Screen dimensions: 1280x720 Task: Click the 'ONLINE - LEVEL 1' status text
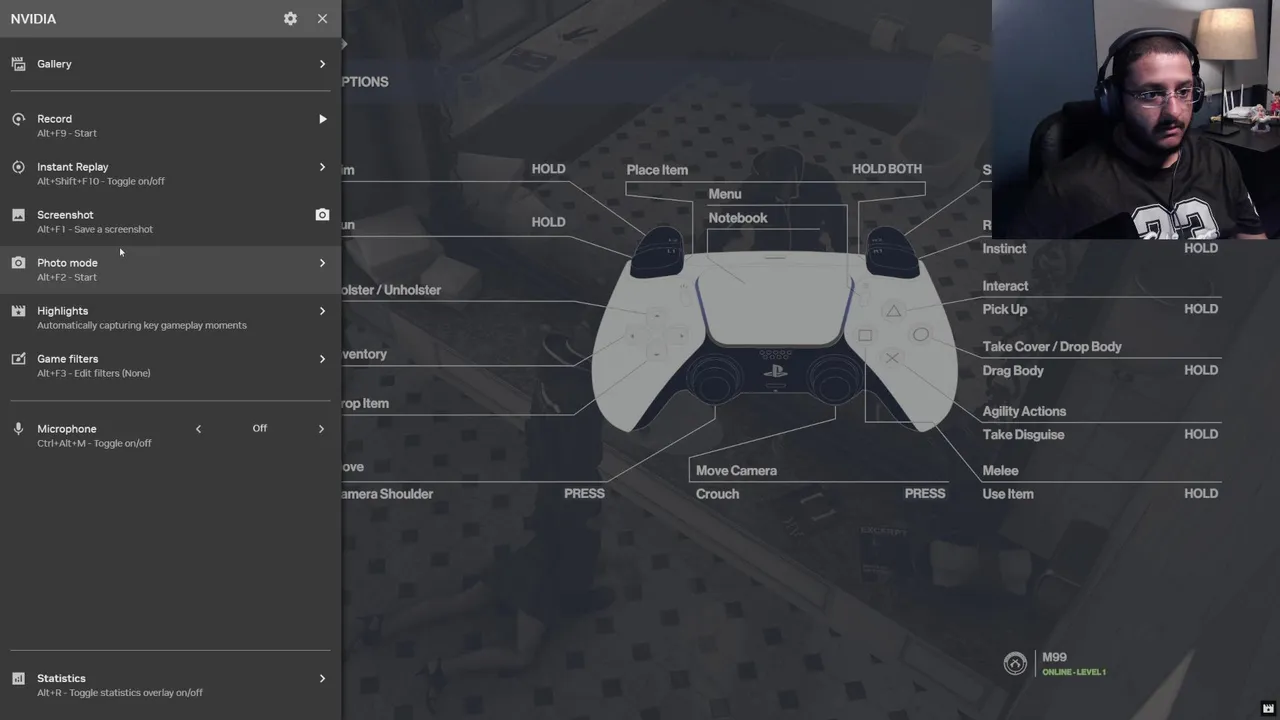[1074, 672]
